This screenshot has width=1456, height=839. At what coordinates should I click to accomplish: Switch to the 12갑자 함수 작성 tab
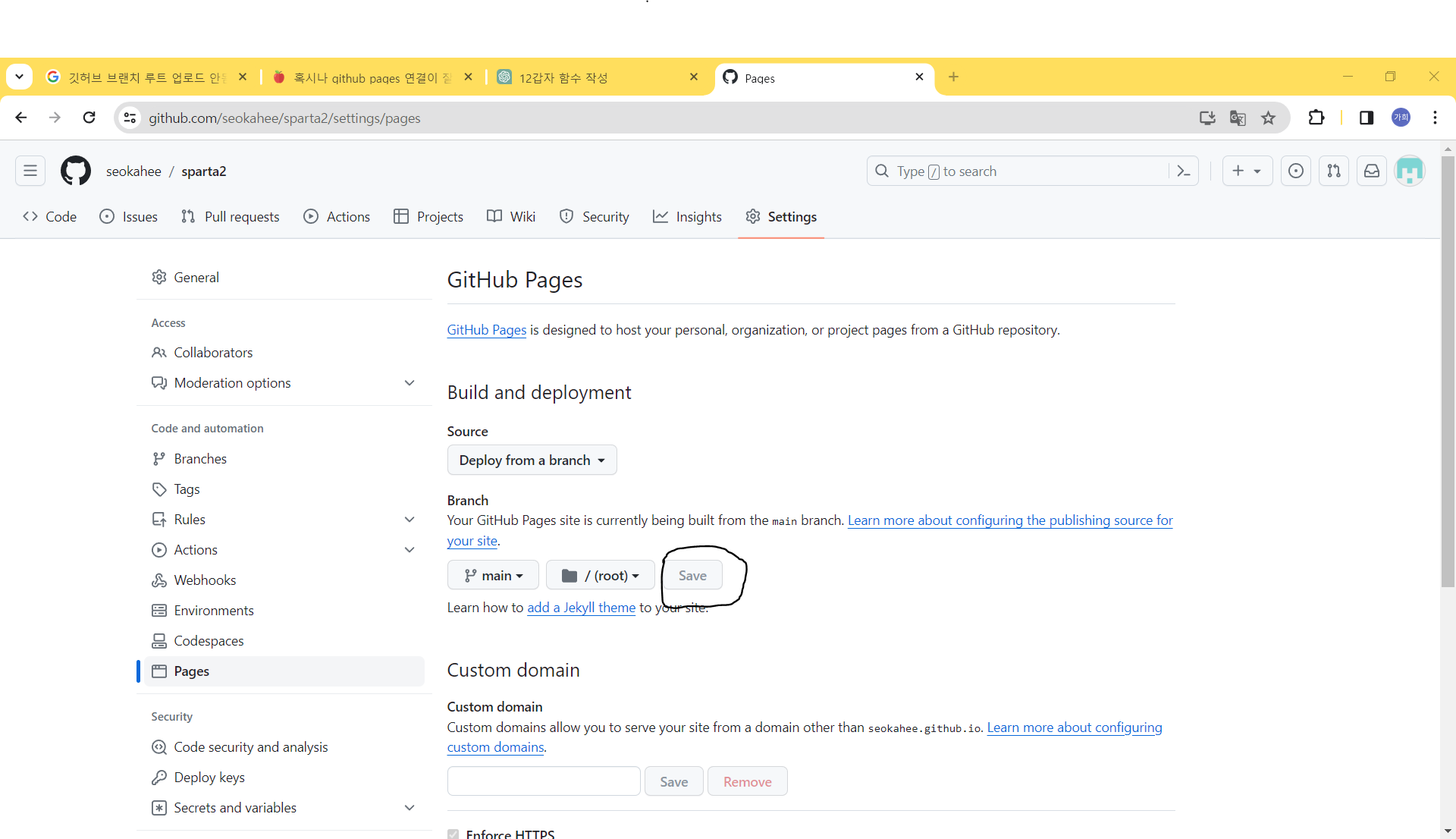pyautogui.click(x=598, y=77)
